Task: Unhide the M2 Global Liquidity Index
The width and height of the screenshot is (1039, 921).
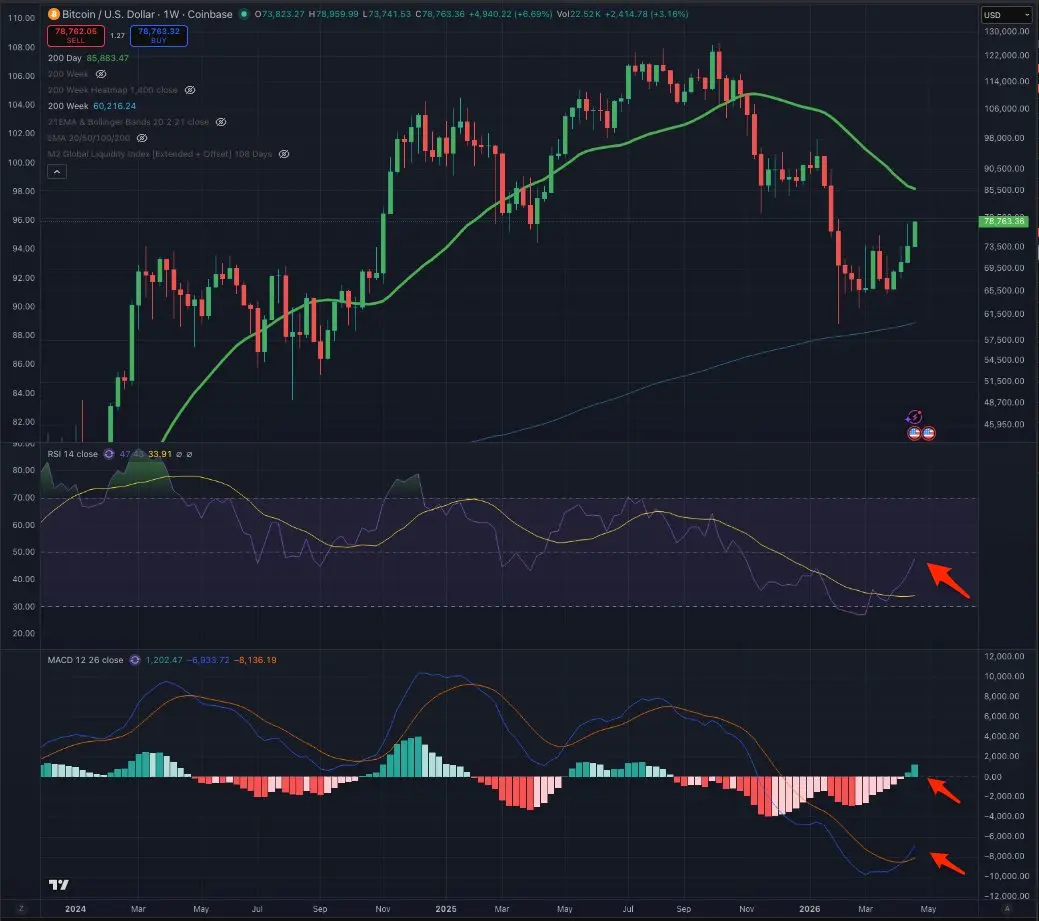Action: click(x=284, y=154)
